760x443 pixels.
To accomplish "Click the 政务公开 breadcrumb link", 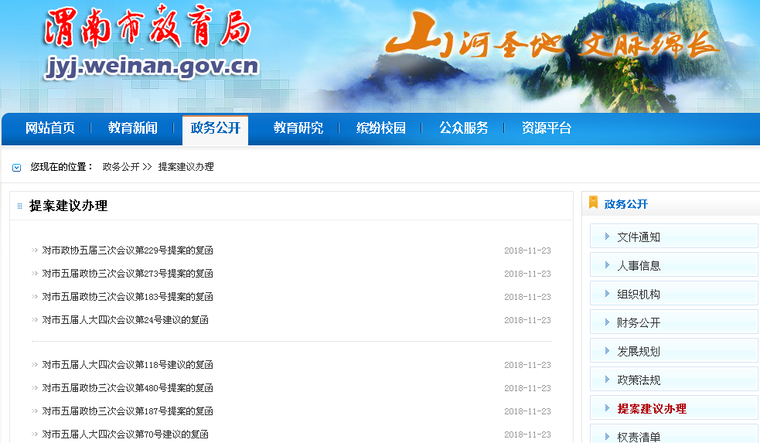I will click(121, 167).
